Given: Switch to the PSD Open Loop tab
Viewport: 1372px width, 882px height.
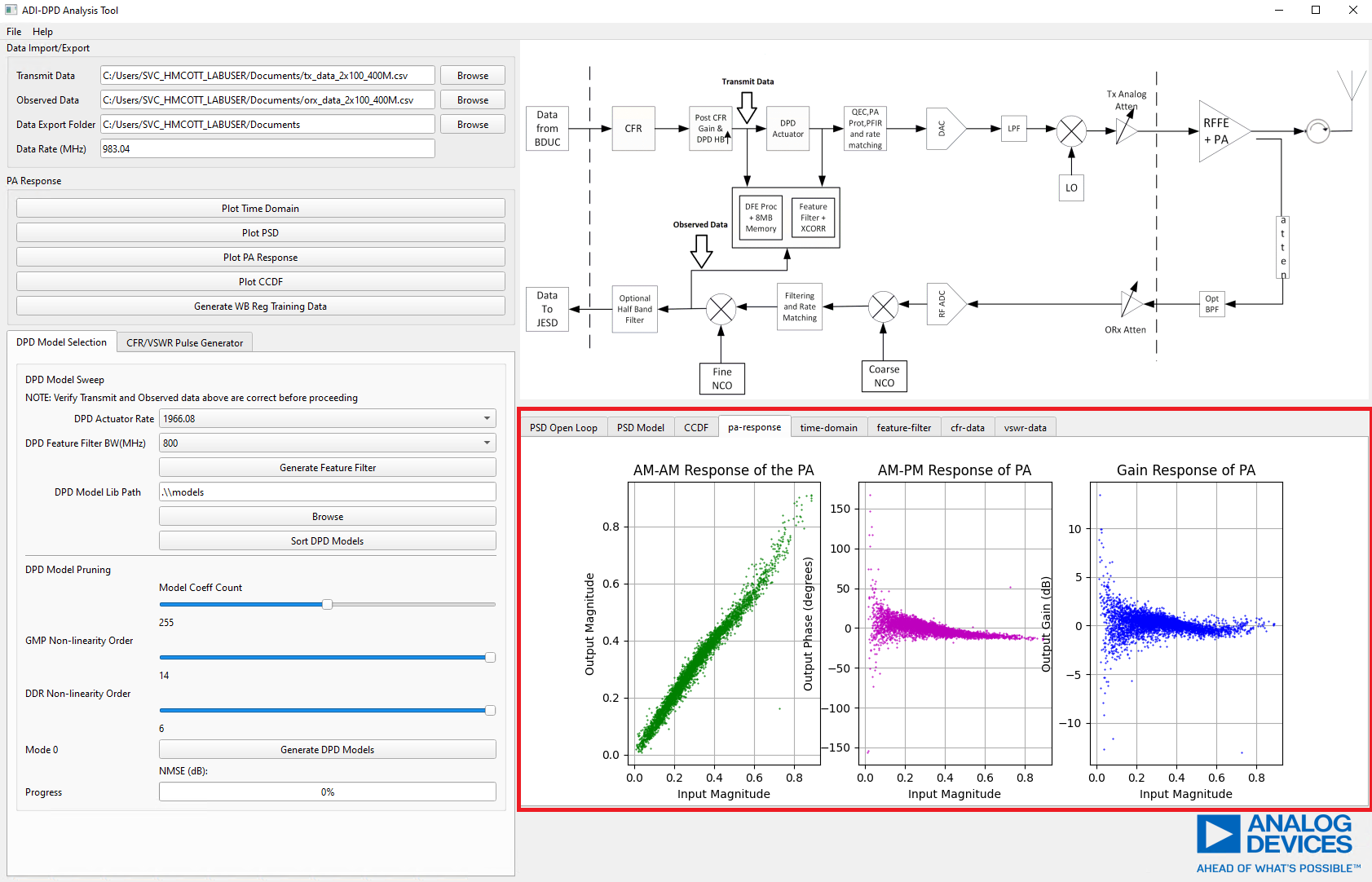Looking at the screenshot, I should click(562, 427).
